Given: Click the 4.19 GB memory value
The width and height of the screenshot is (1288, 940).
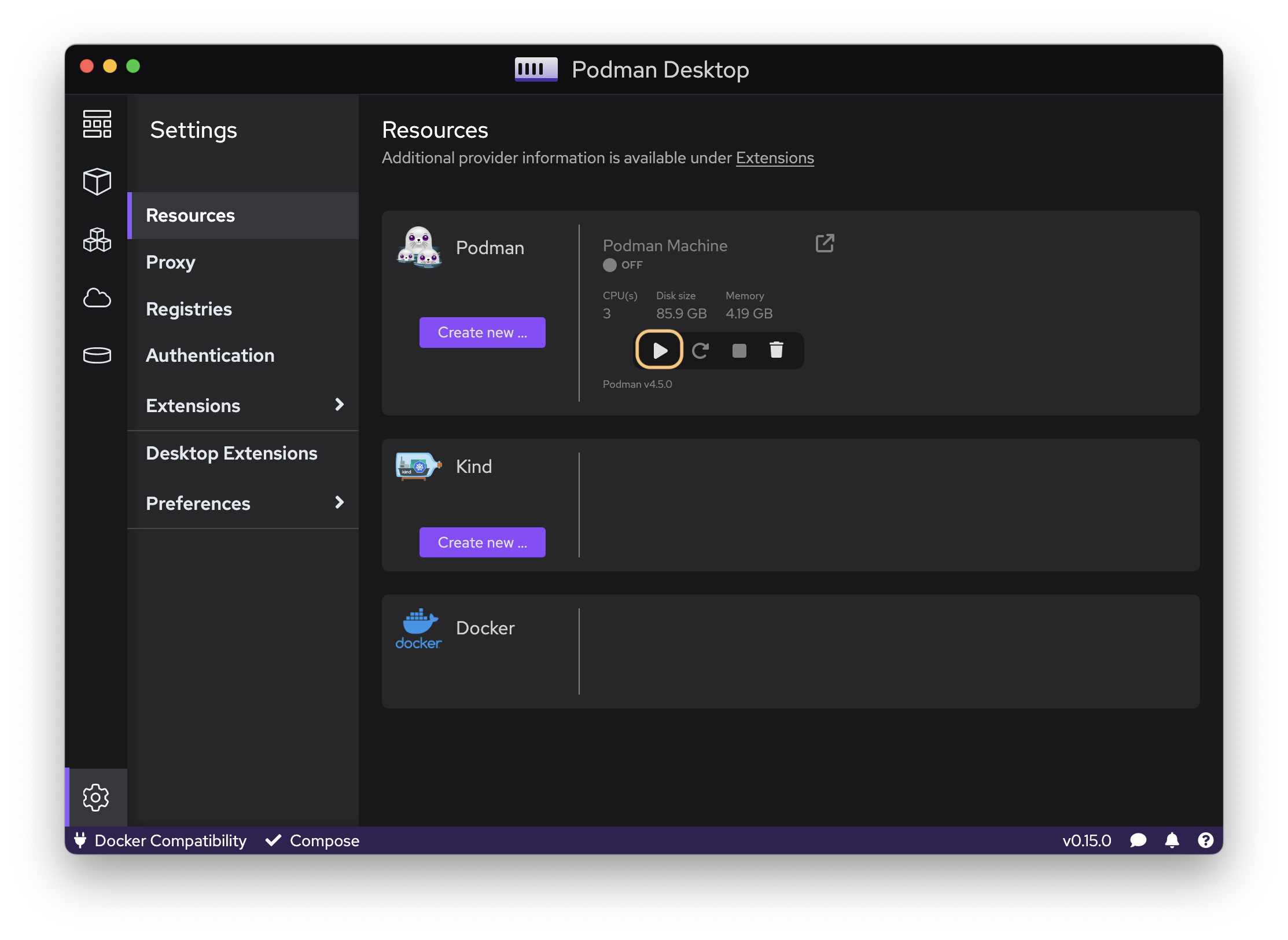Looking at the screenshot, I should pyautogui.click(x=749, y=314).
